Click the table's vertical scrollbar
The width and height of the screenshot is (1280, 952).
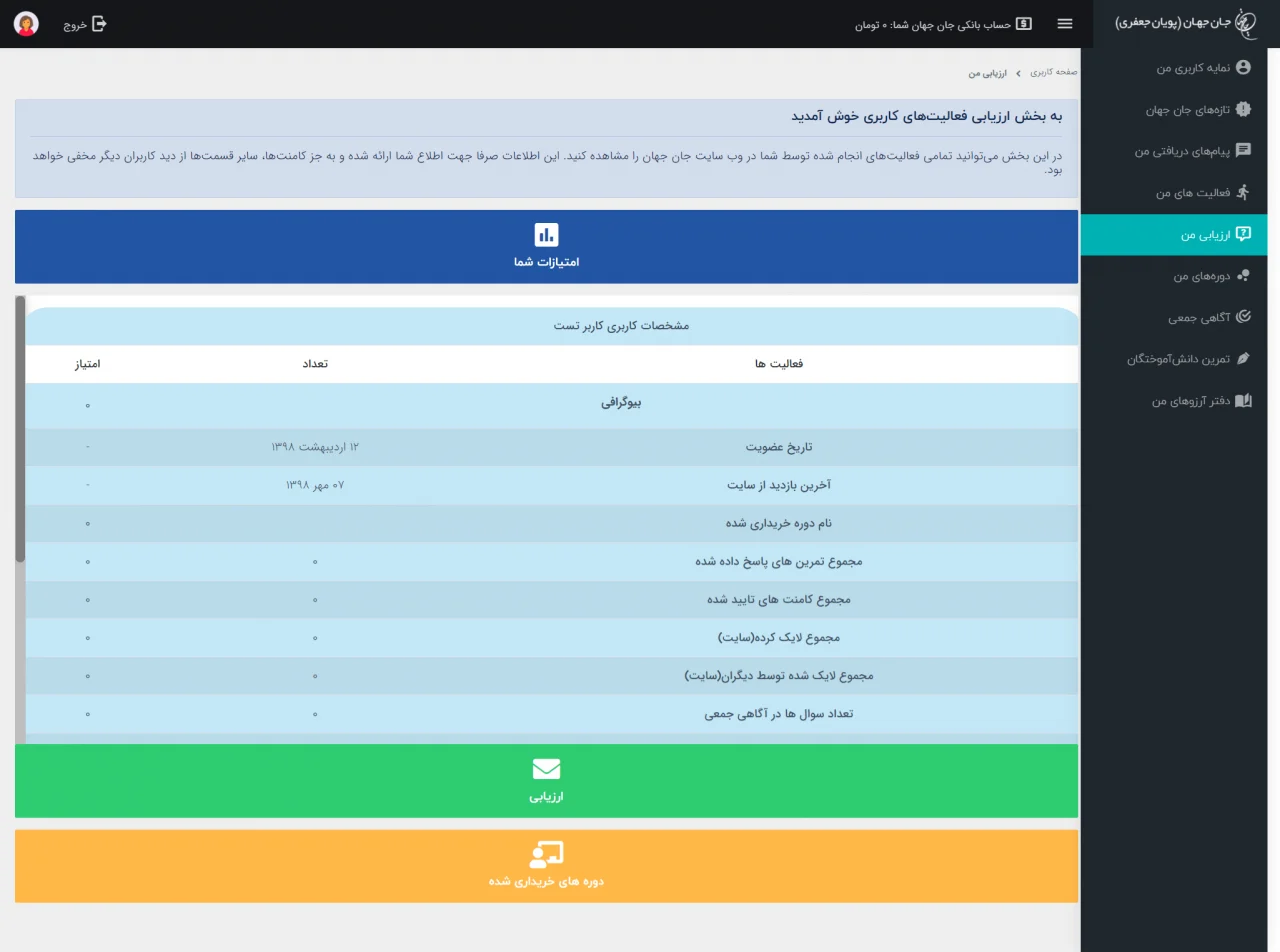[x=20, y=430]
